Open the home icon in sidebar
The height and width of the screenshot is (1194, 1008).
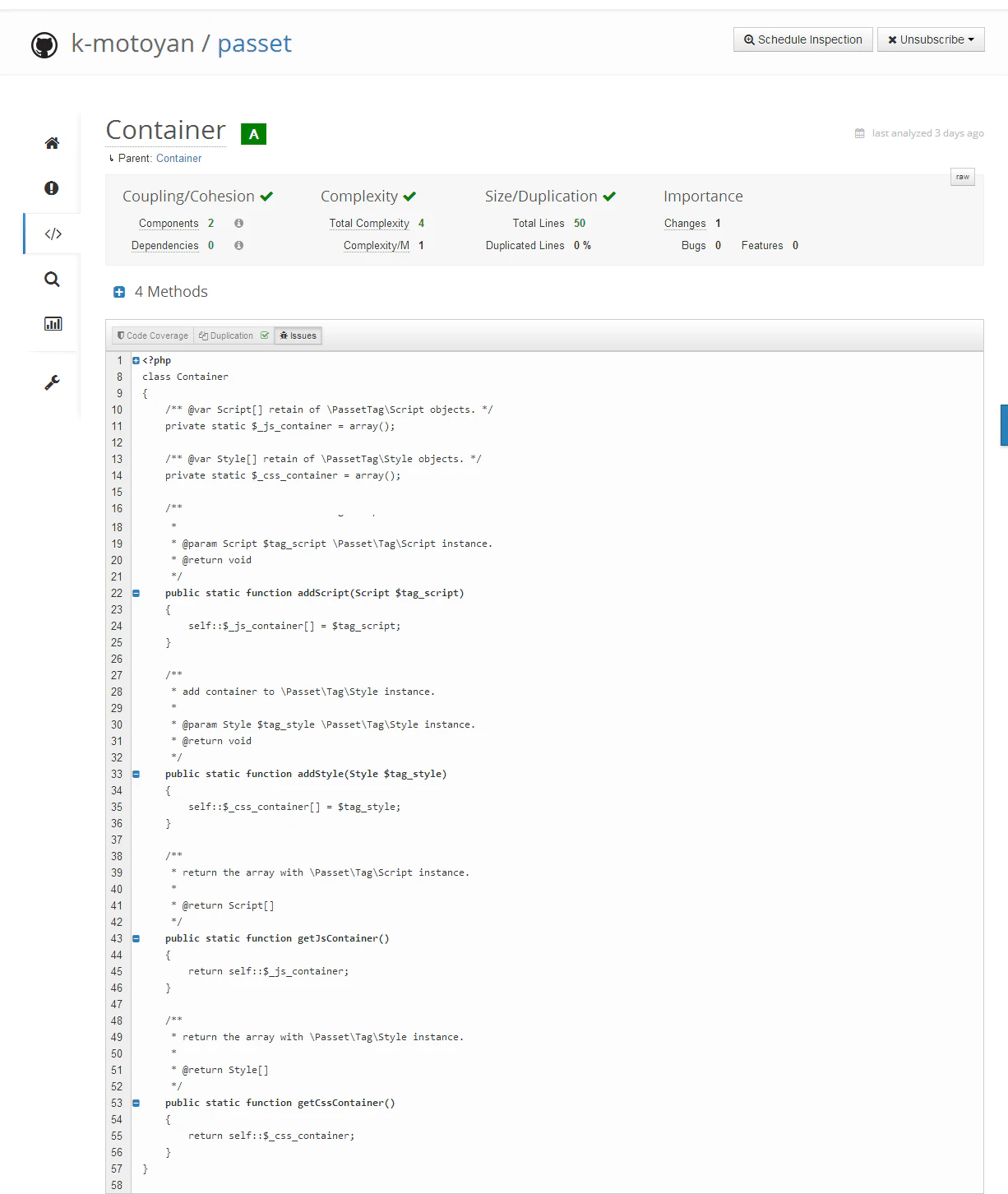coord(52,143)
